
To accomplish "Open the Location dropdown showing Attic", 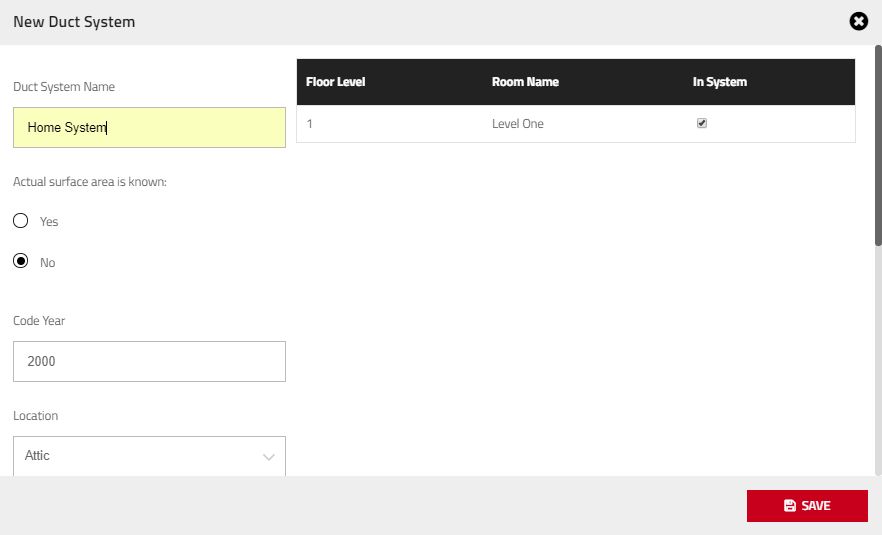I will [149, 456].
